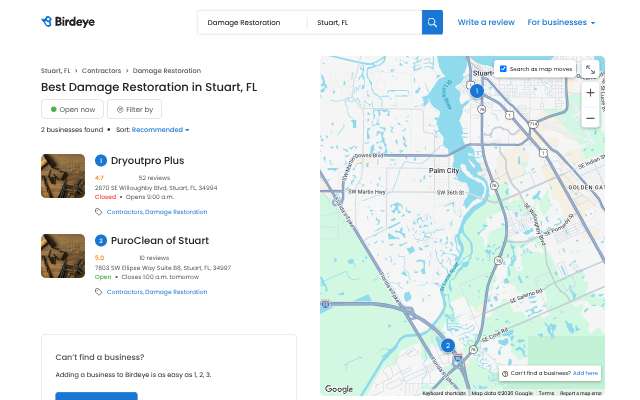Open Write a review link
Image resolution: width=640 pixels, height=400 pixels.
(486, 22)
